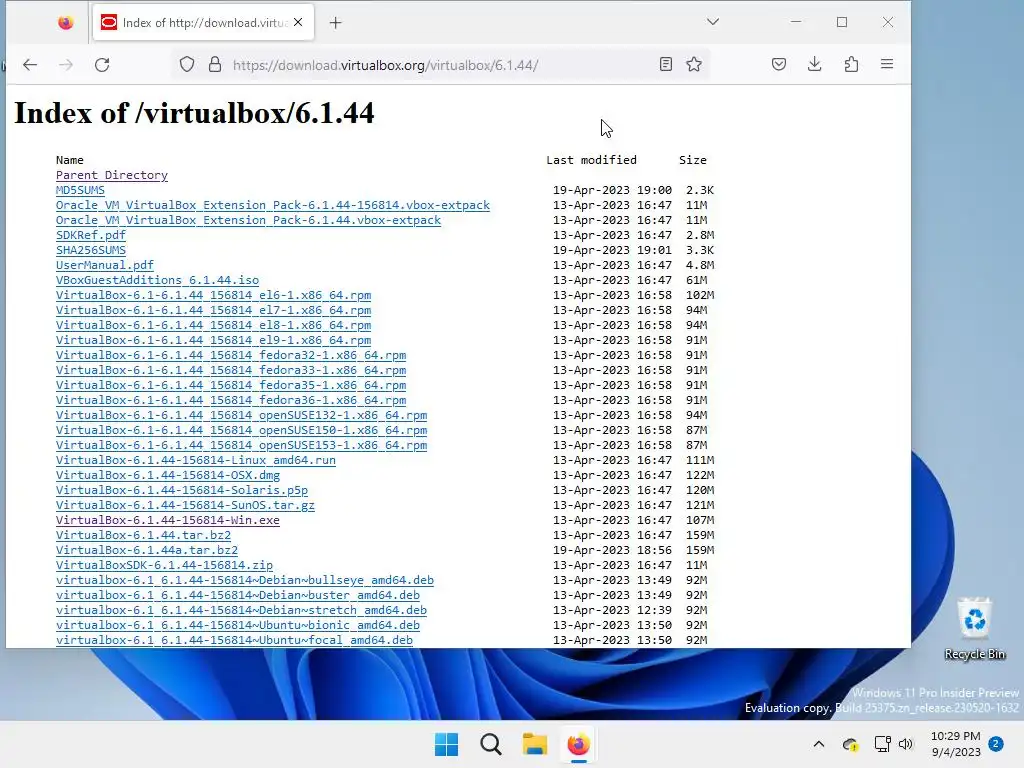Open the network status tray icon
This screenshot has width=1024, height=768.
tap(882, 744)
